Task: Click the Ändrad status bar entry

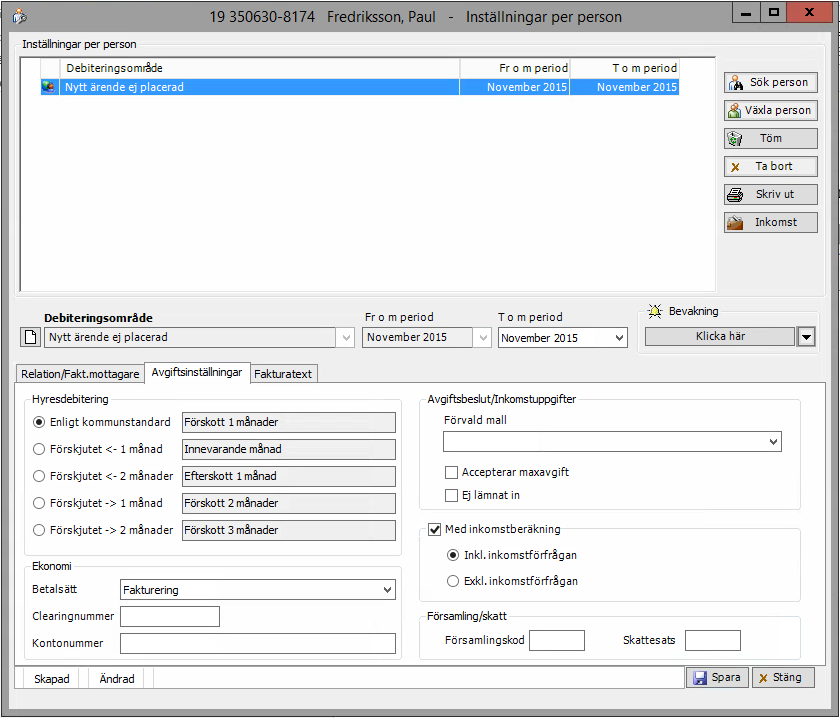Action: pyautogui.click(x=117, y=679)
